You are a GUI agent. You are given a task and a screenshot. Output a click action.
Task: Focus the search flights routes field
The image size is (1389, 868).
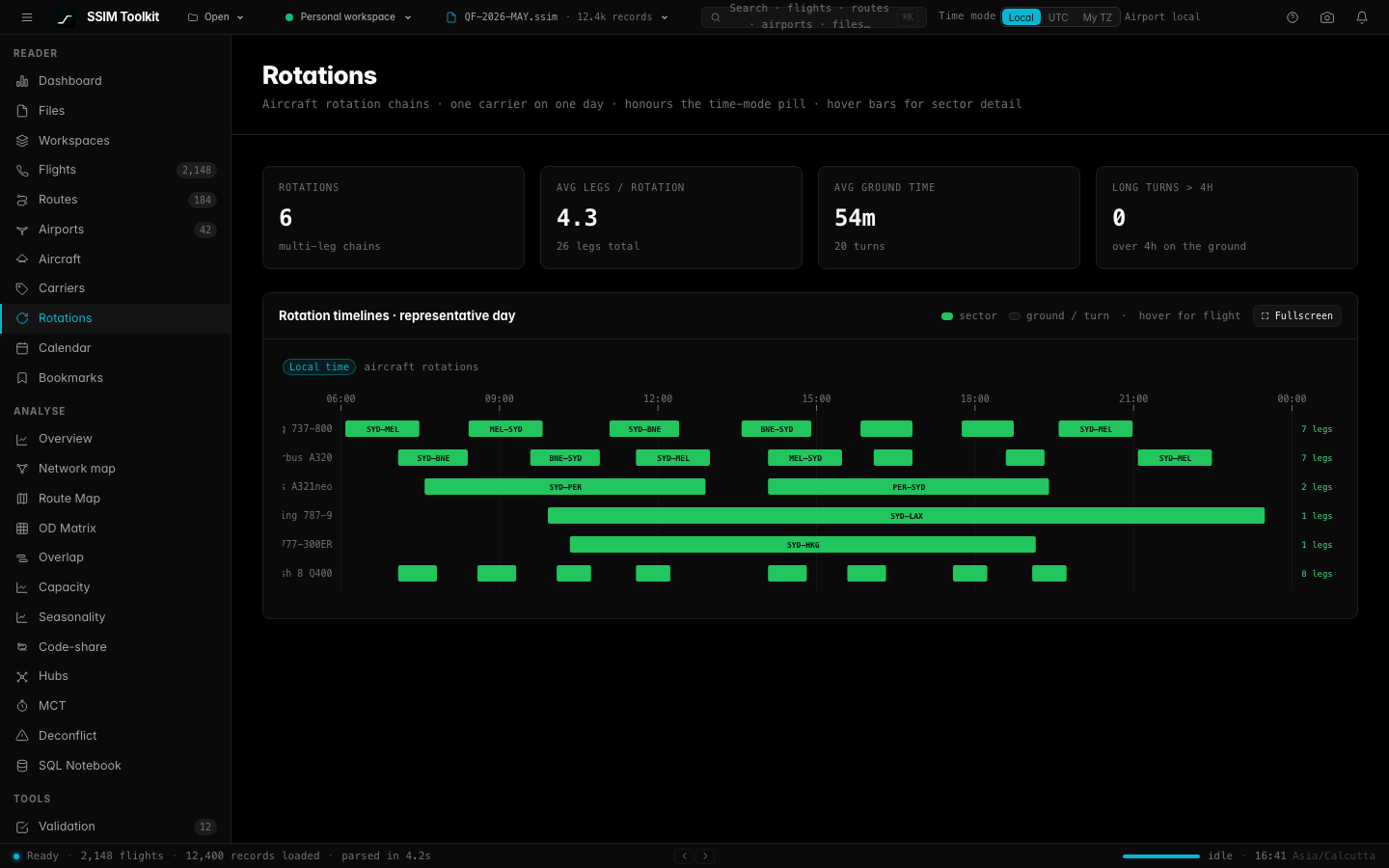[814, 17]
